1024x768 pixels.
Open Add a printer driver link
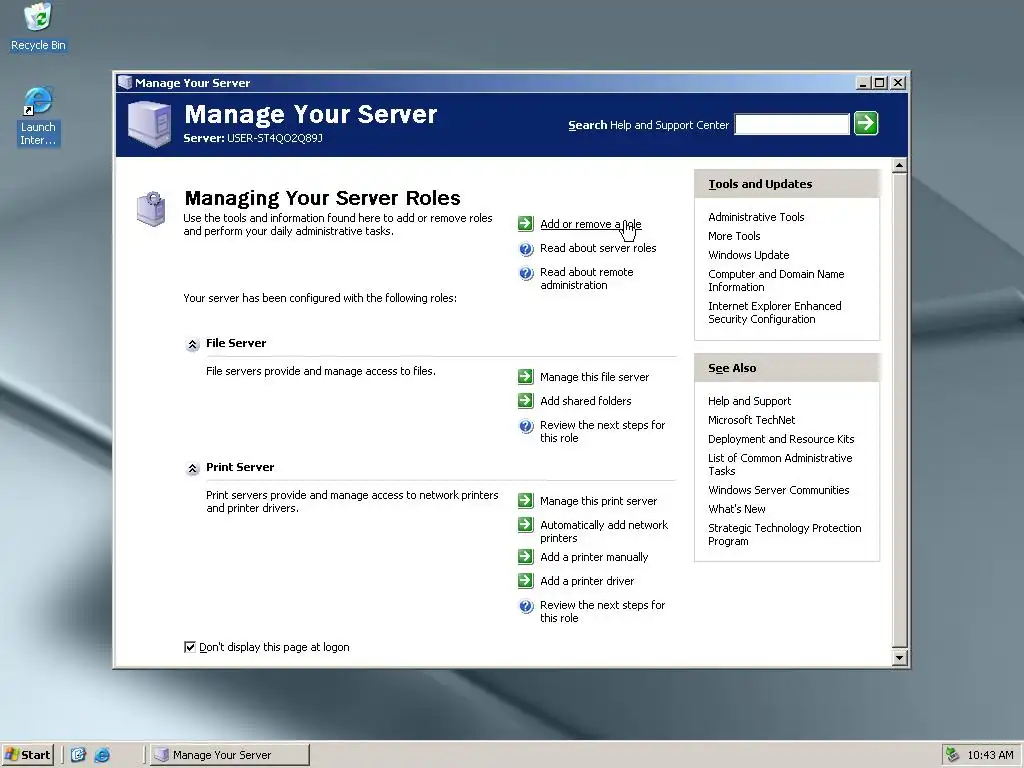click(586, 581)
